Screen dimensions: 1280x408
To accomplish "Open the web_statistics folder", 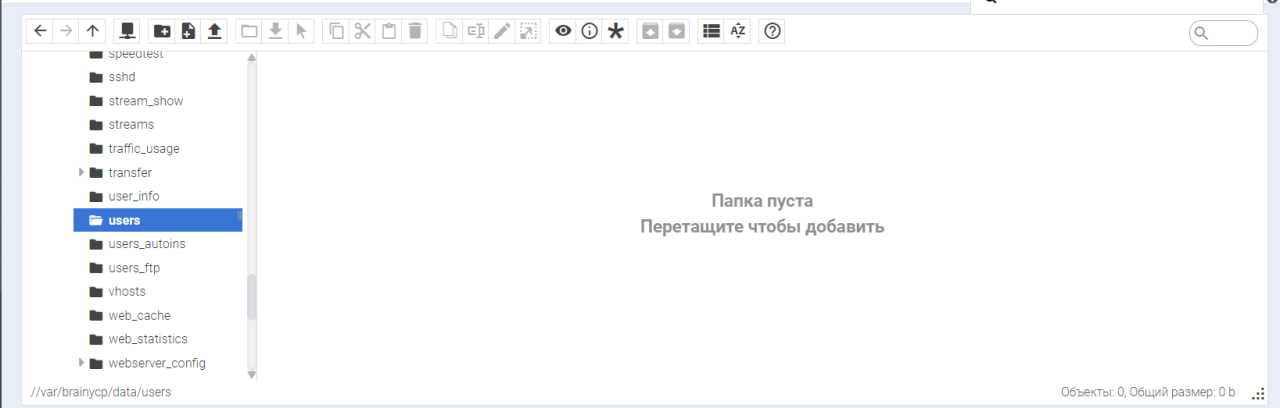I will (x=147, y=339).
